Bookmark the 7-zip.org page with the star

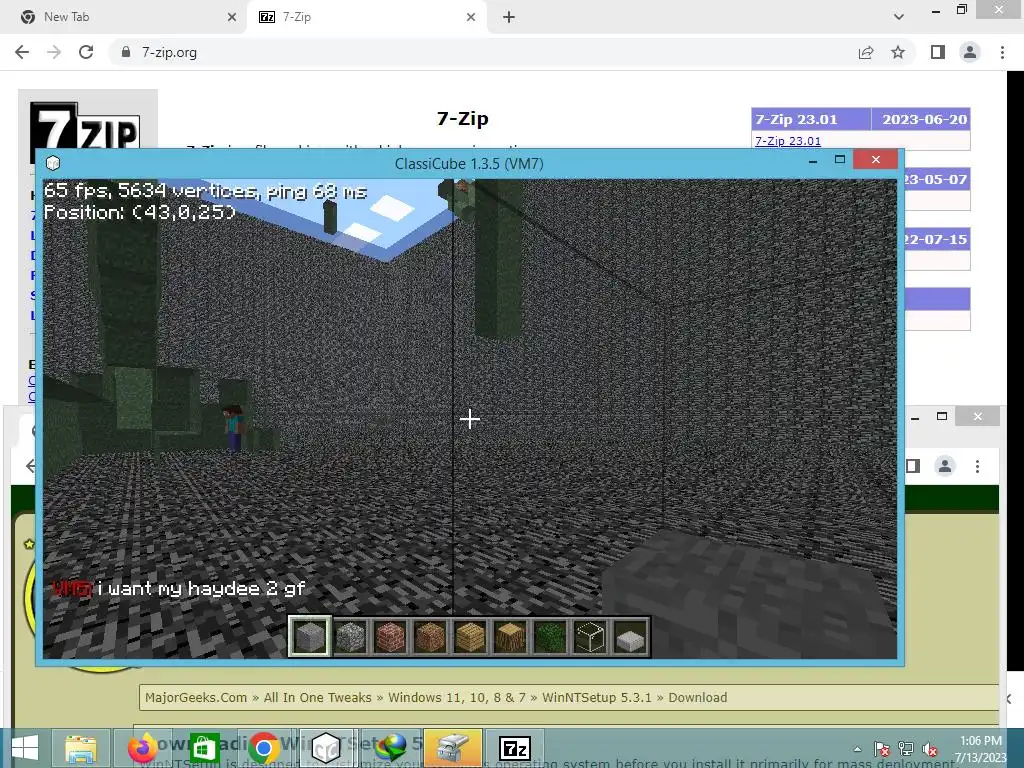898,52
